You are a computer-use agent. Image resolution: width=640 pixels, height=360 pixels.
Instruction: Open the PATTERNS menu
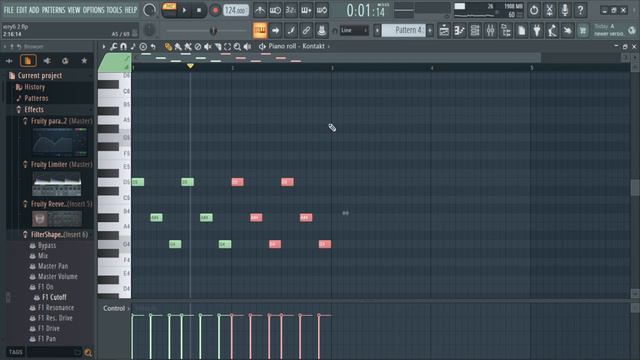point(53,10)
